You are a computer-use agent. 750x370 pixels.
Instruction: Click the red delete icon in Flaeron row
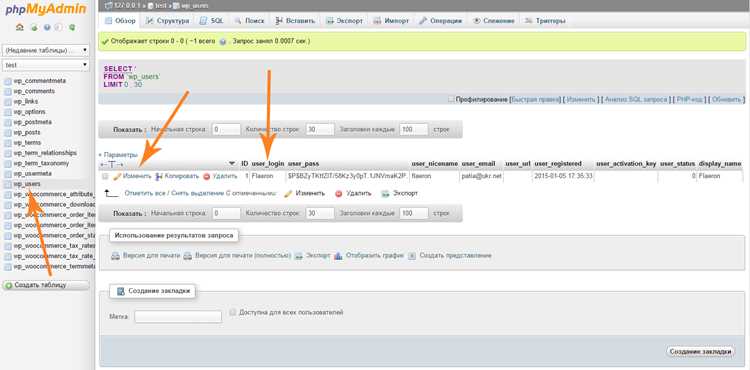[206, 176]
